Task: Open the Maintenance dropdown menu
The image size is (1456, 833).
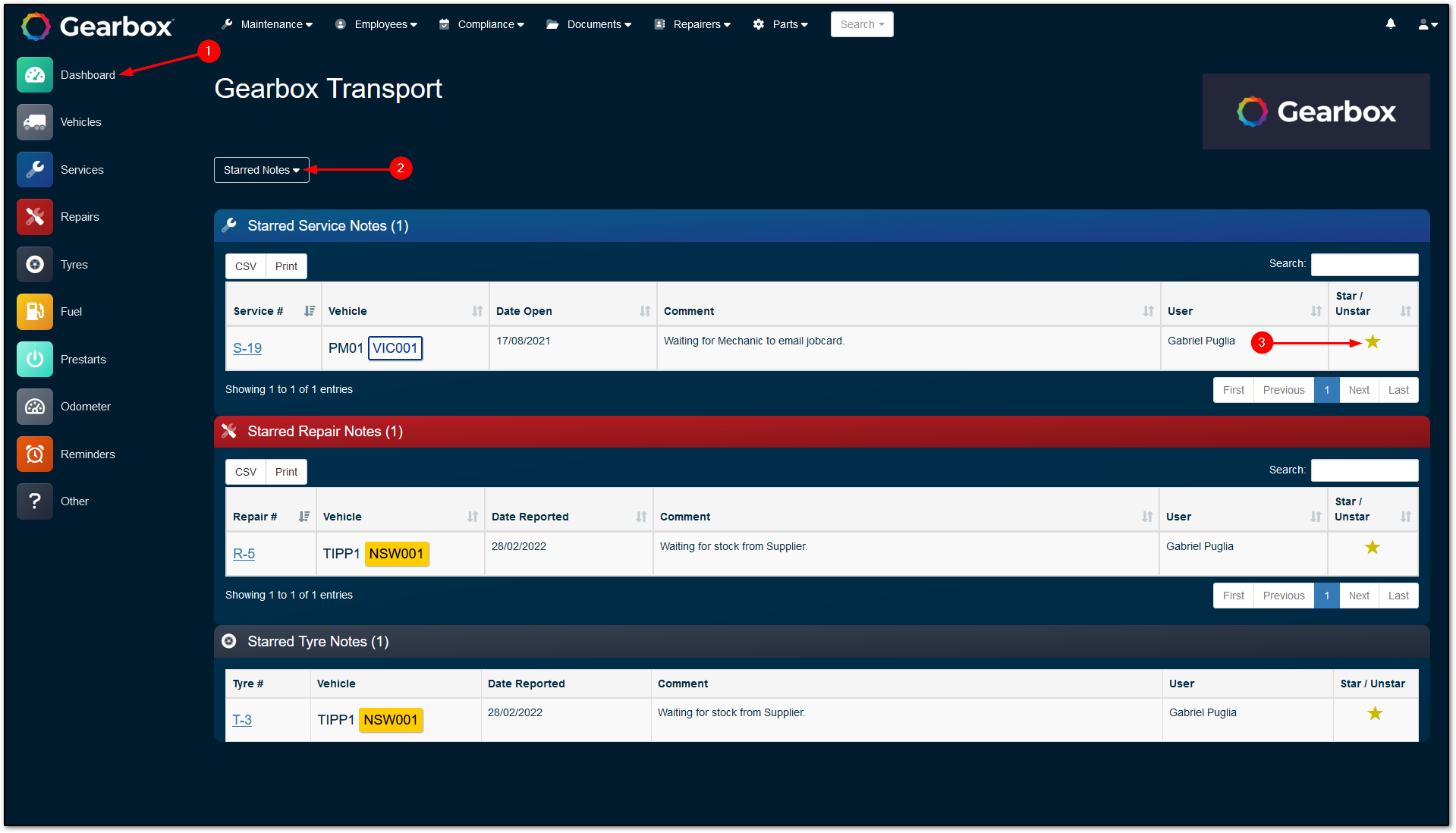Action: (268, 24)
